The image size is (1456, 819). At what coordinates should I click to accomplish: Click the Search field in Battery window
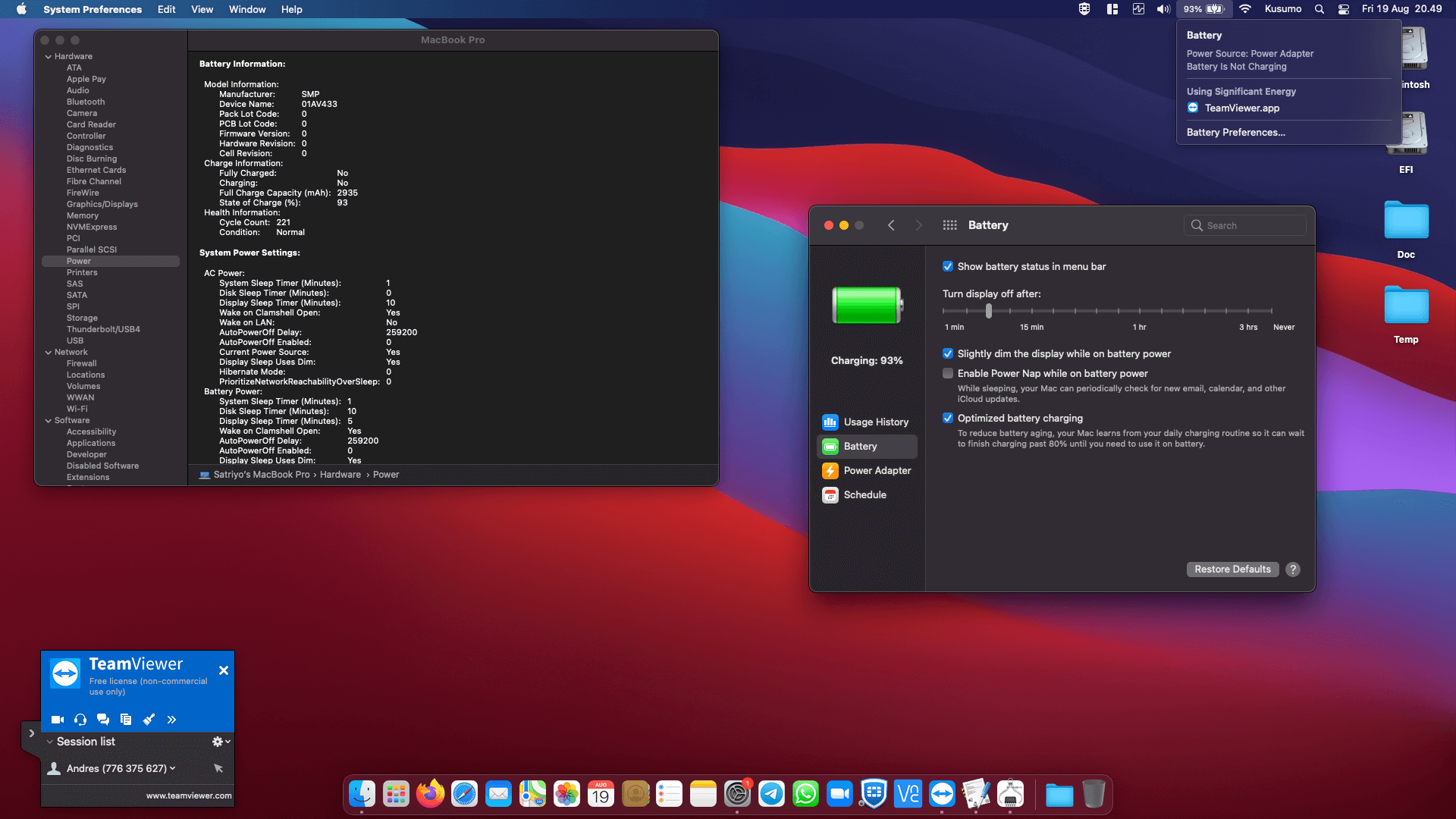pos(1244,225)
